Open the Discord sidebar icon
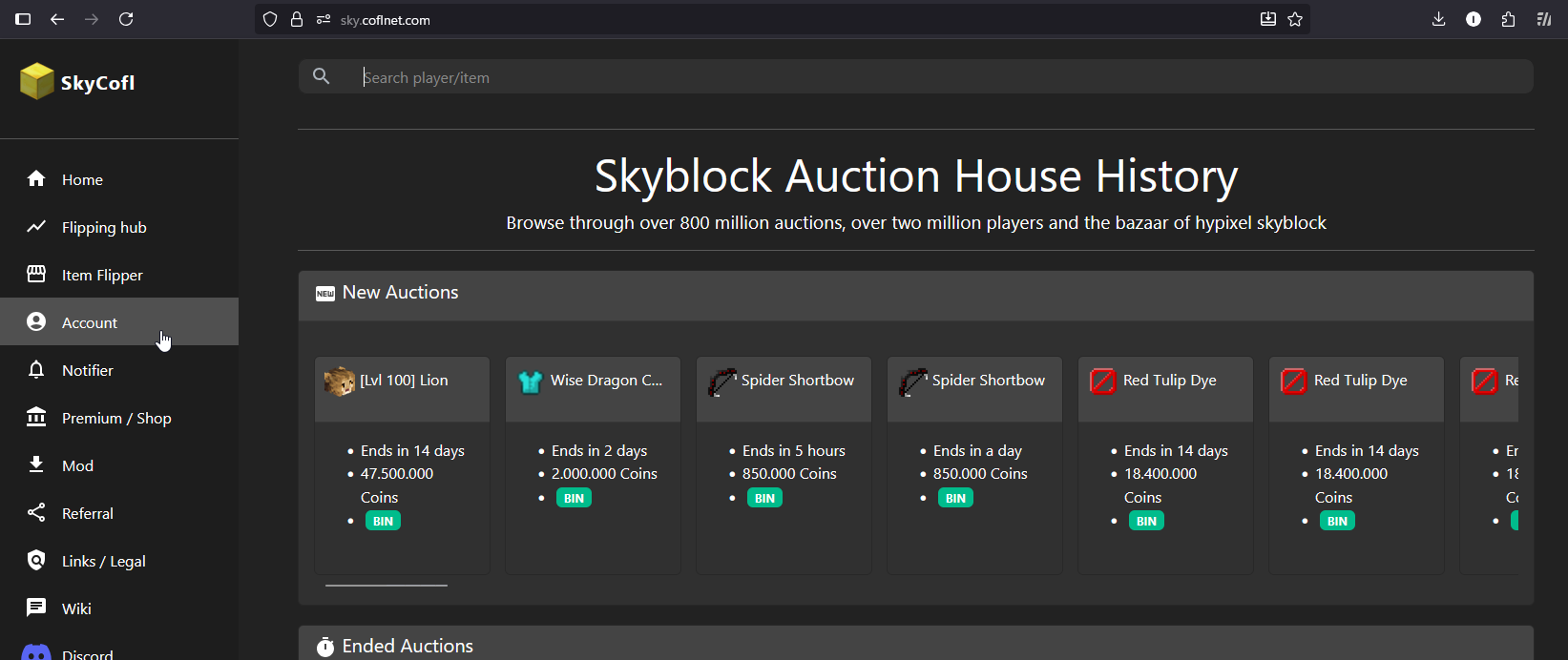Screen dimensions: 1568x660 (x=36, y=653)
